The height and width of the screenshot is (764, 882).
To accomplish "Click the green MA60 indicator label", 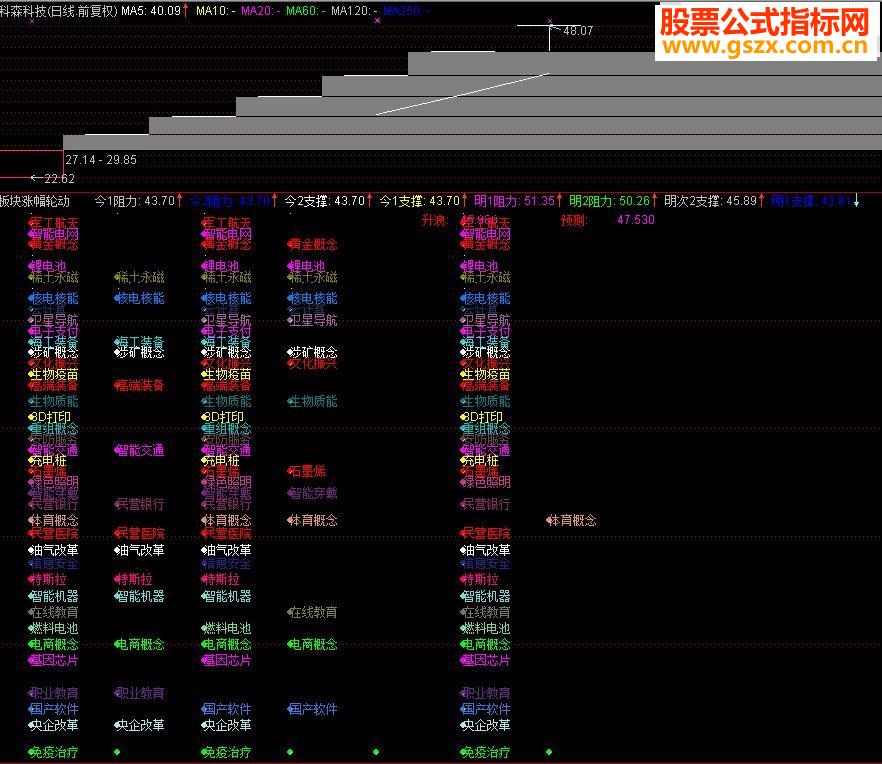I will tap(305, 11).
